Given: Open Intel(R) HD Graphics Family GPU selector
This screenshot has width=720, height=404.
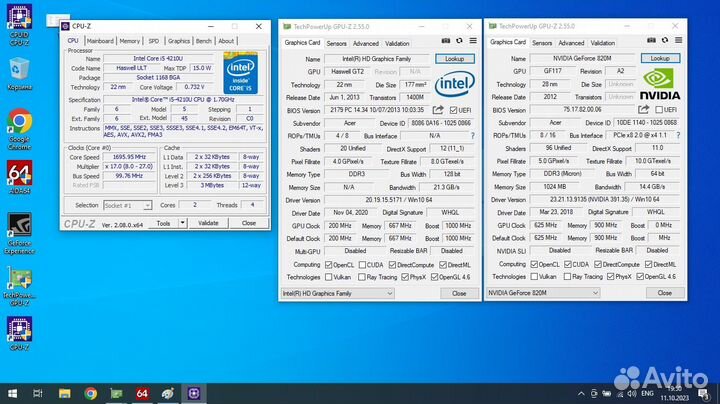Looking at the screenshot, I should pos(338,293).
